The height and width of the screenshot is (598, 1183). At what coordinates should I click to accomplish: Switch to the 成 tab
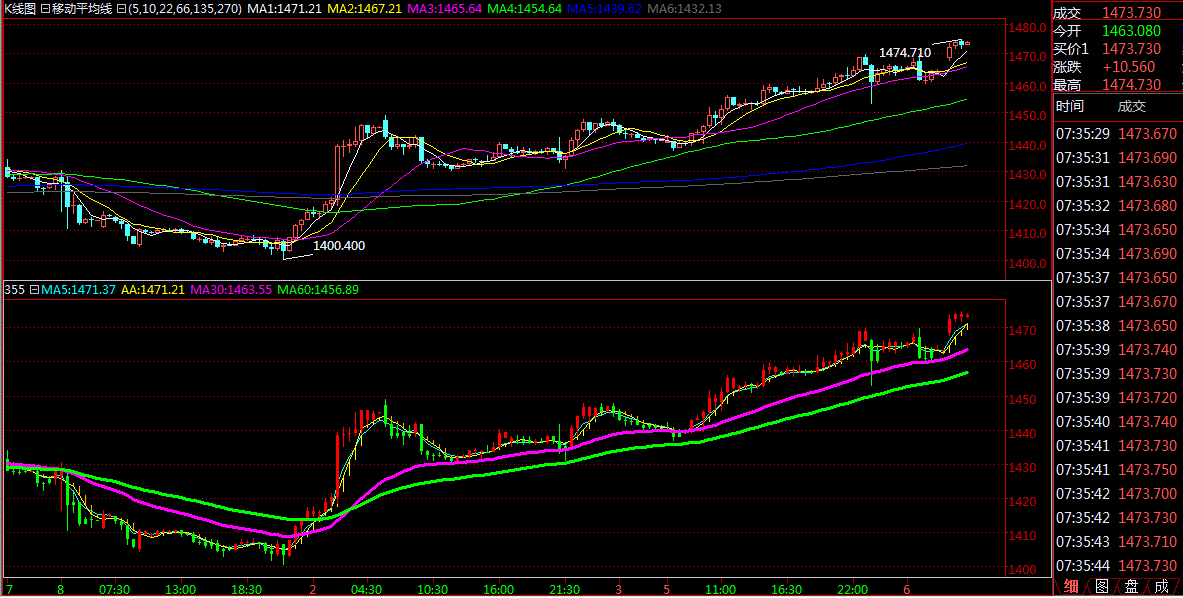[1161, 586]
